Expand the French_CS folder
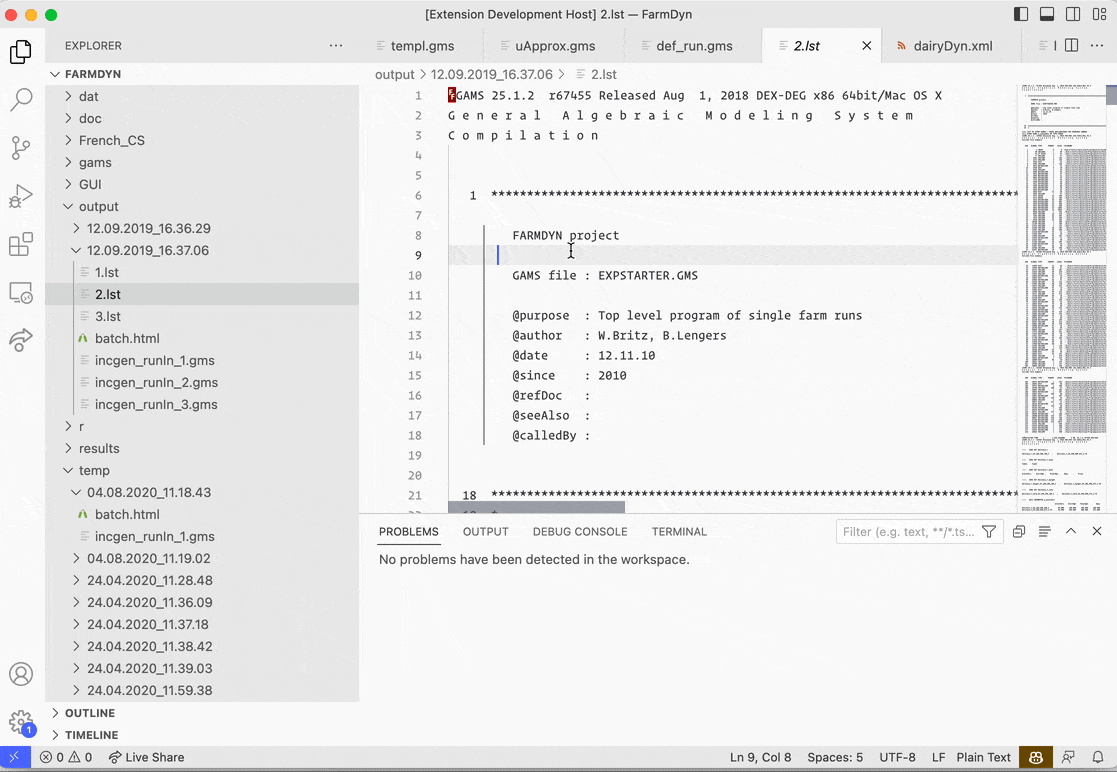 point(202,140)
